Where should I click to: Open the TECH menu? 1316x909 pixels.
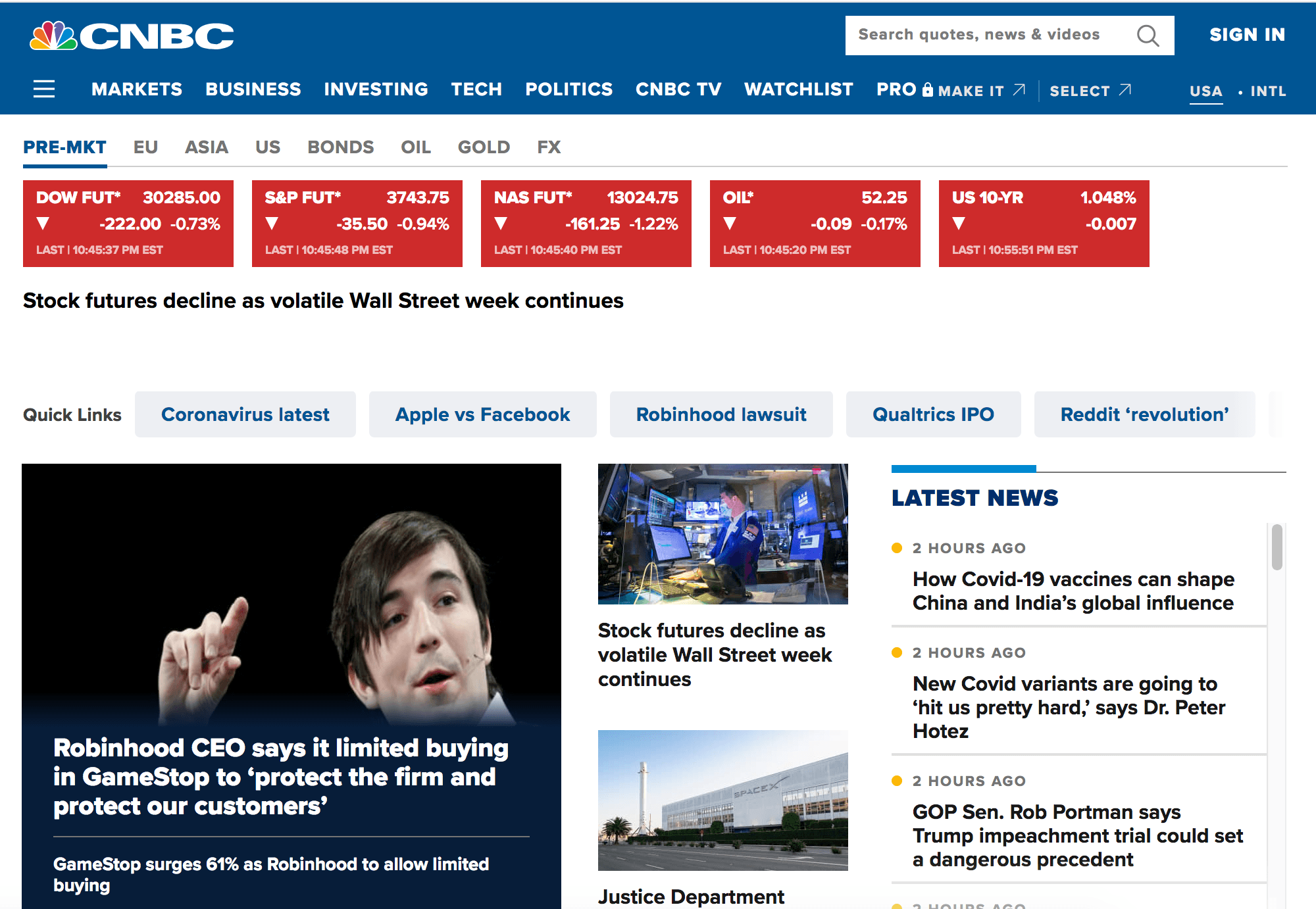tap(476, 89)
